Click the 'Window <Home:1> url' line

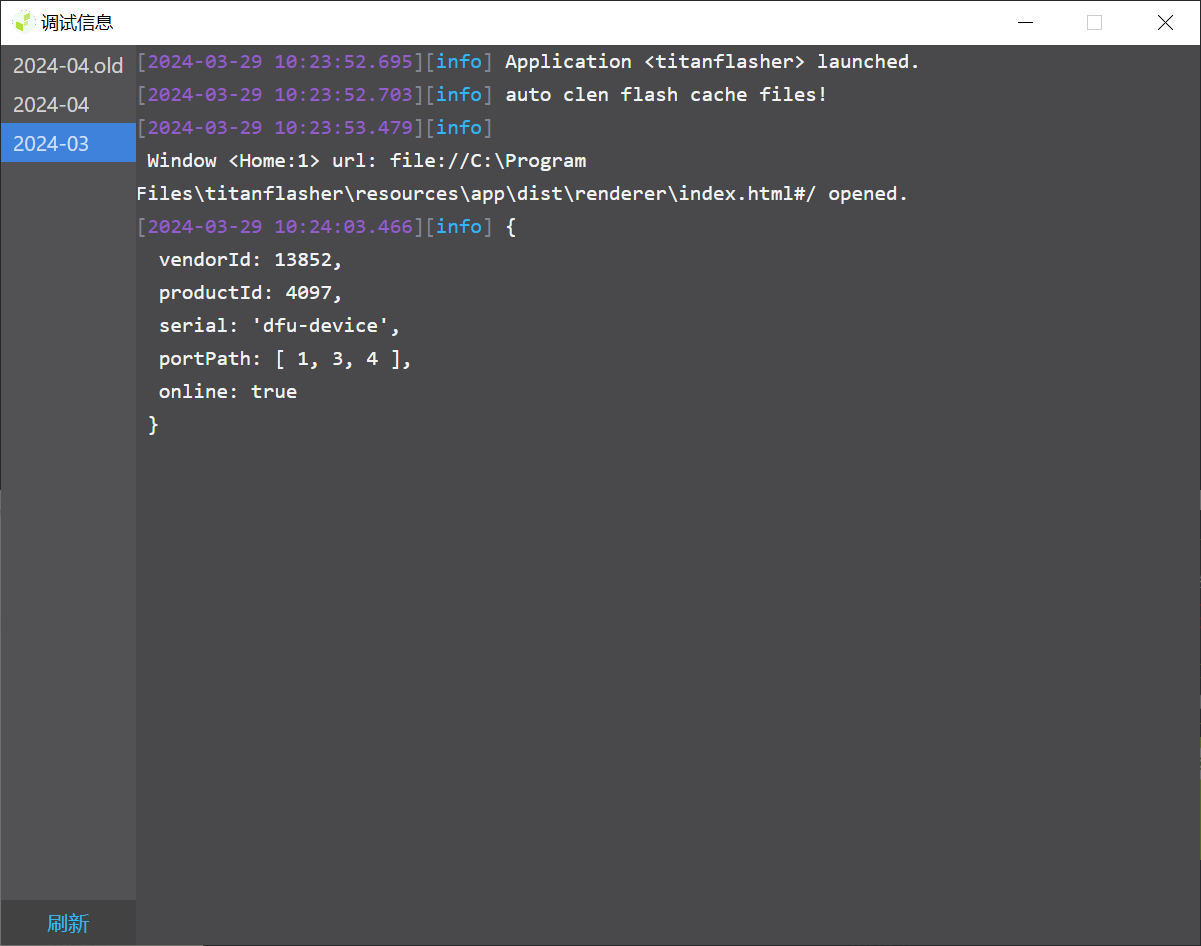click(x=366, y=161)
